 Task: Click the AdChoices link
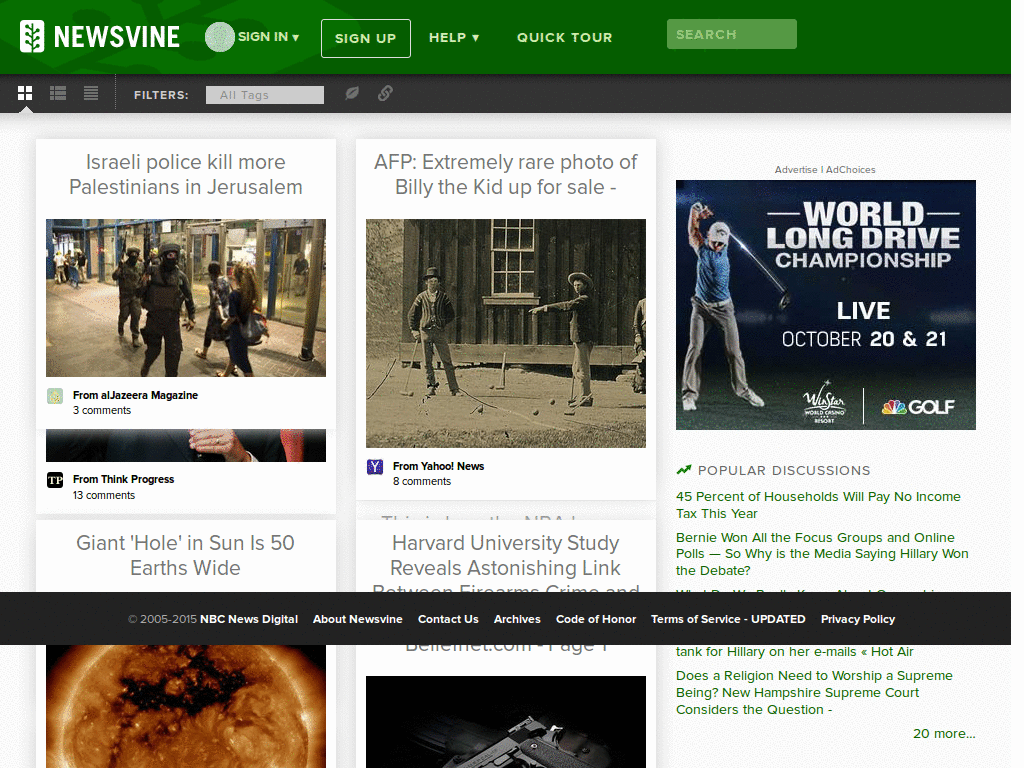(x=850, y=170)
